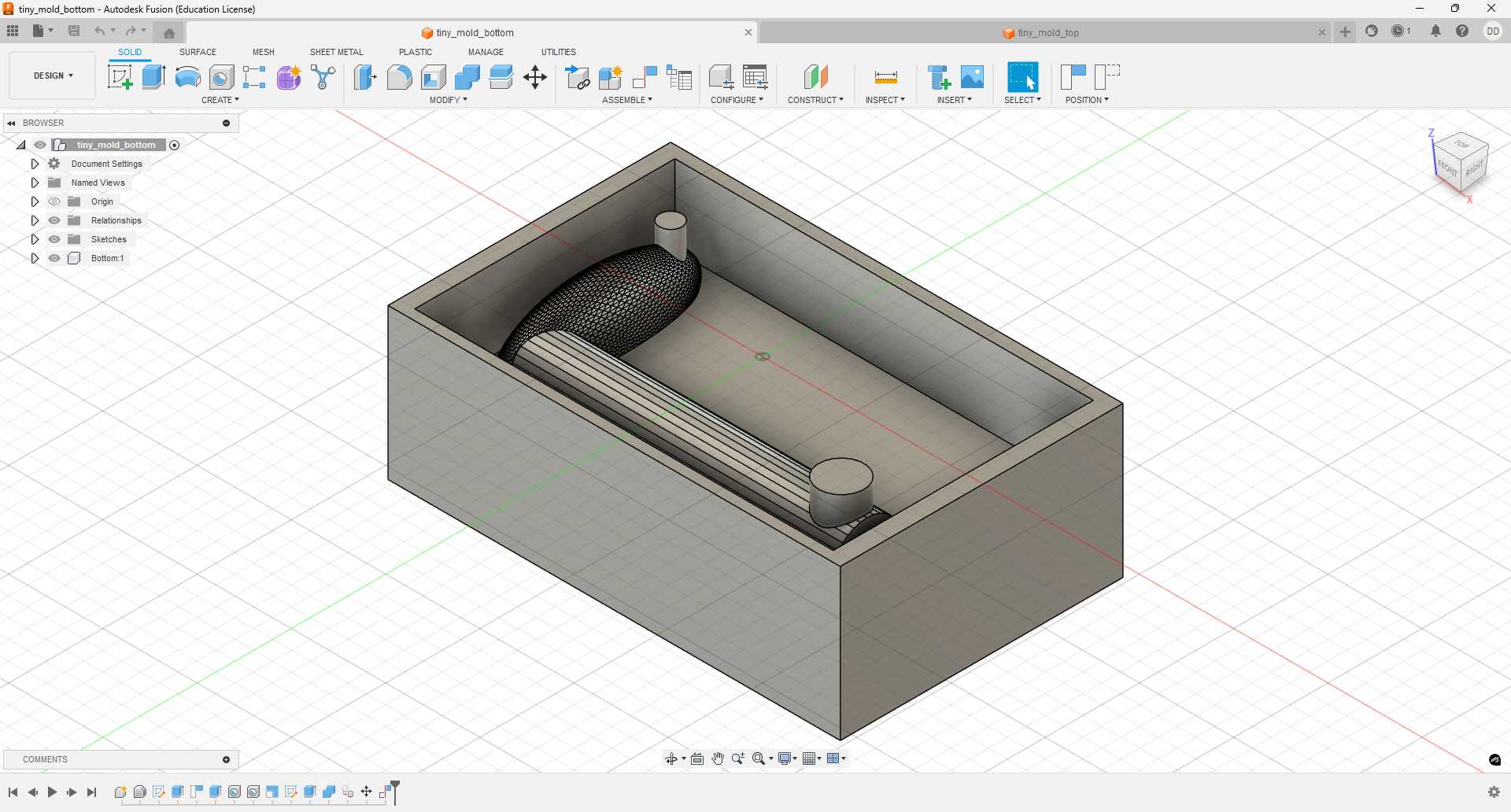Viewport: 1511px width, 812px height.
Task: Select the Fillet tool in Modify
Action: click(400, 77)
